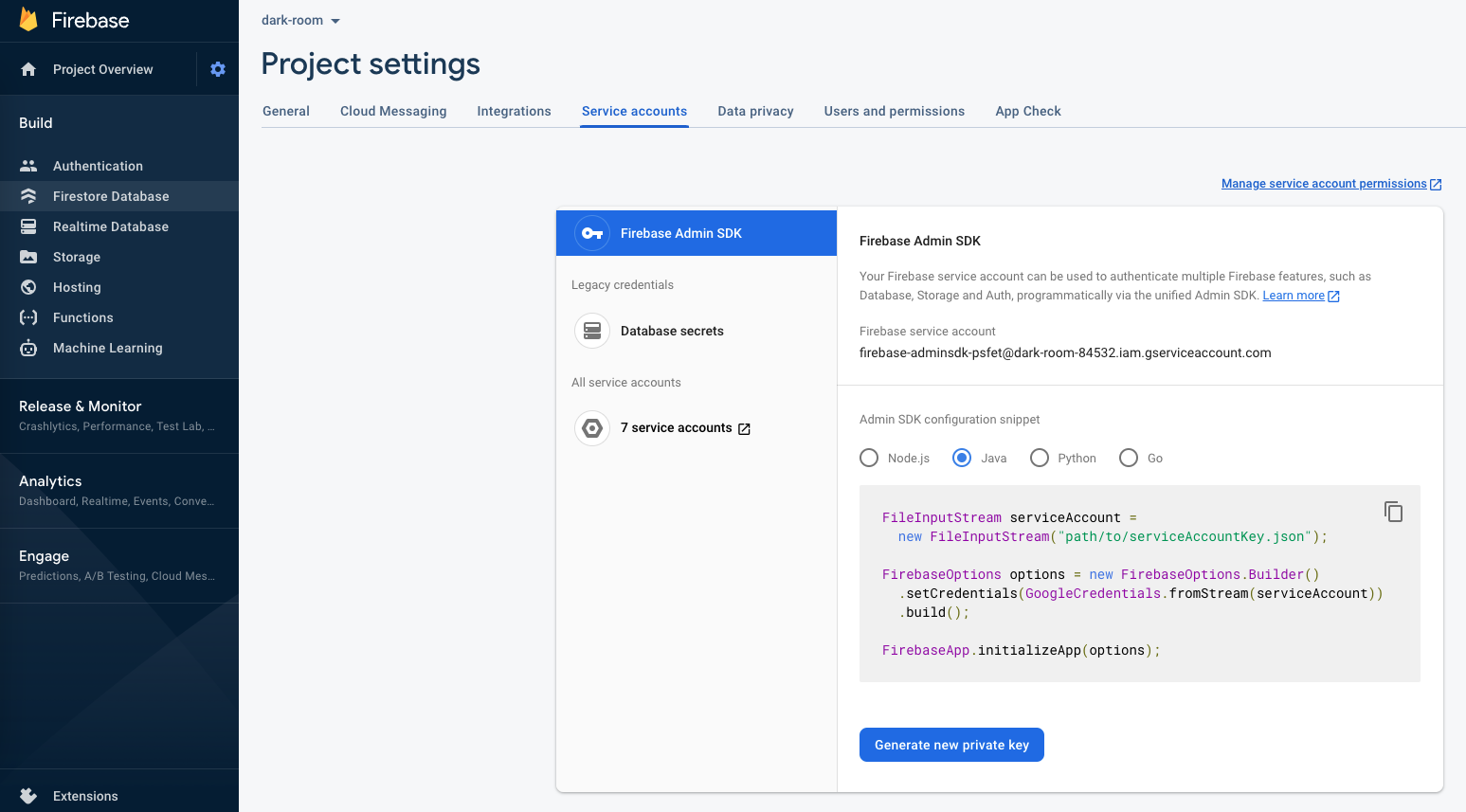Open the project settings gear icon
This screenshot has width=1466, height=812.
coord(218,69)
